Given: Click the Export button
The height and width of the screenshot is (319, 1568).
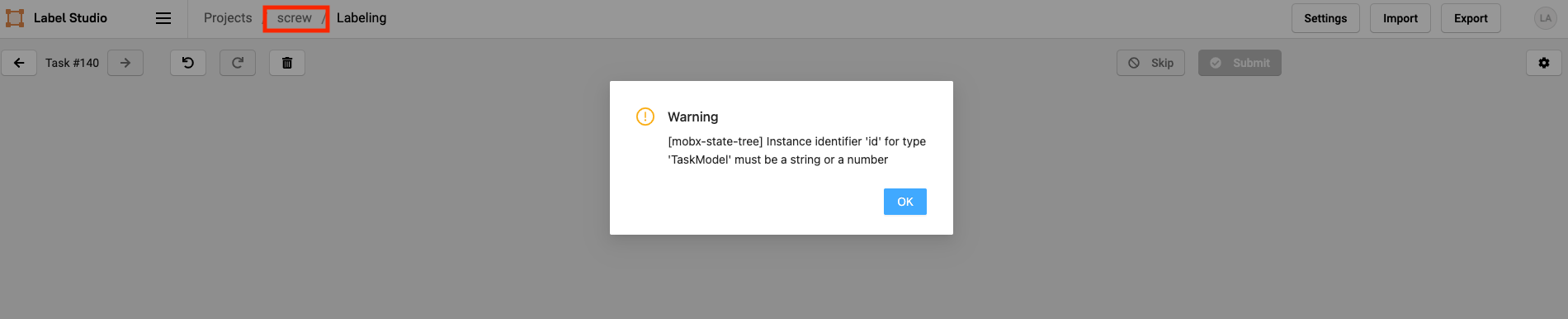Looking at the screenshot, I should point(1471,18).
